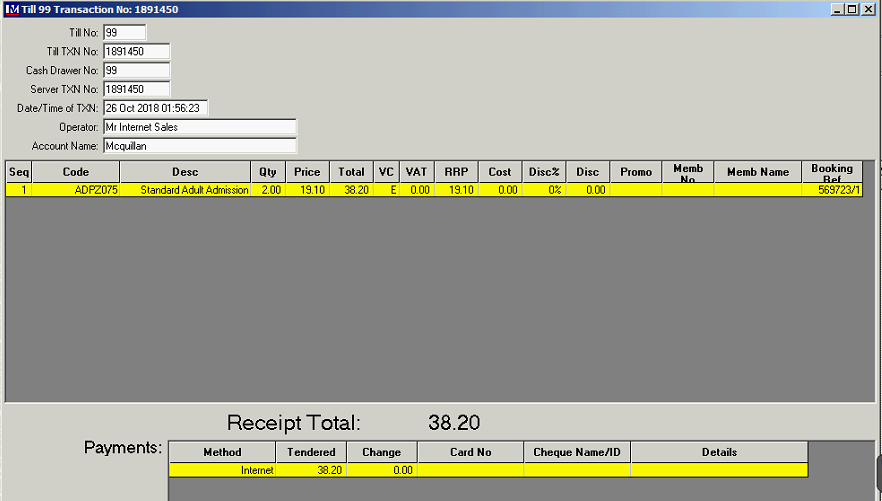882x501 pixels.
Task: Click the Price cell showing 19.10
Action: [x=307, y=190]
